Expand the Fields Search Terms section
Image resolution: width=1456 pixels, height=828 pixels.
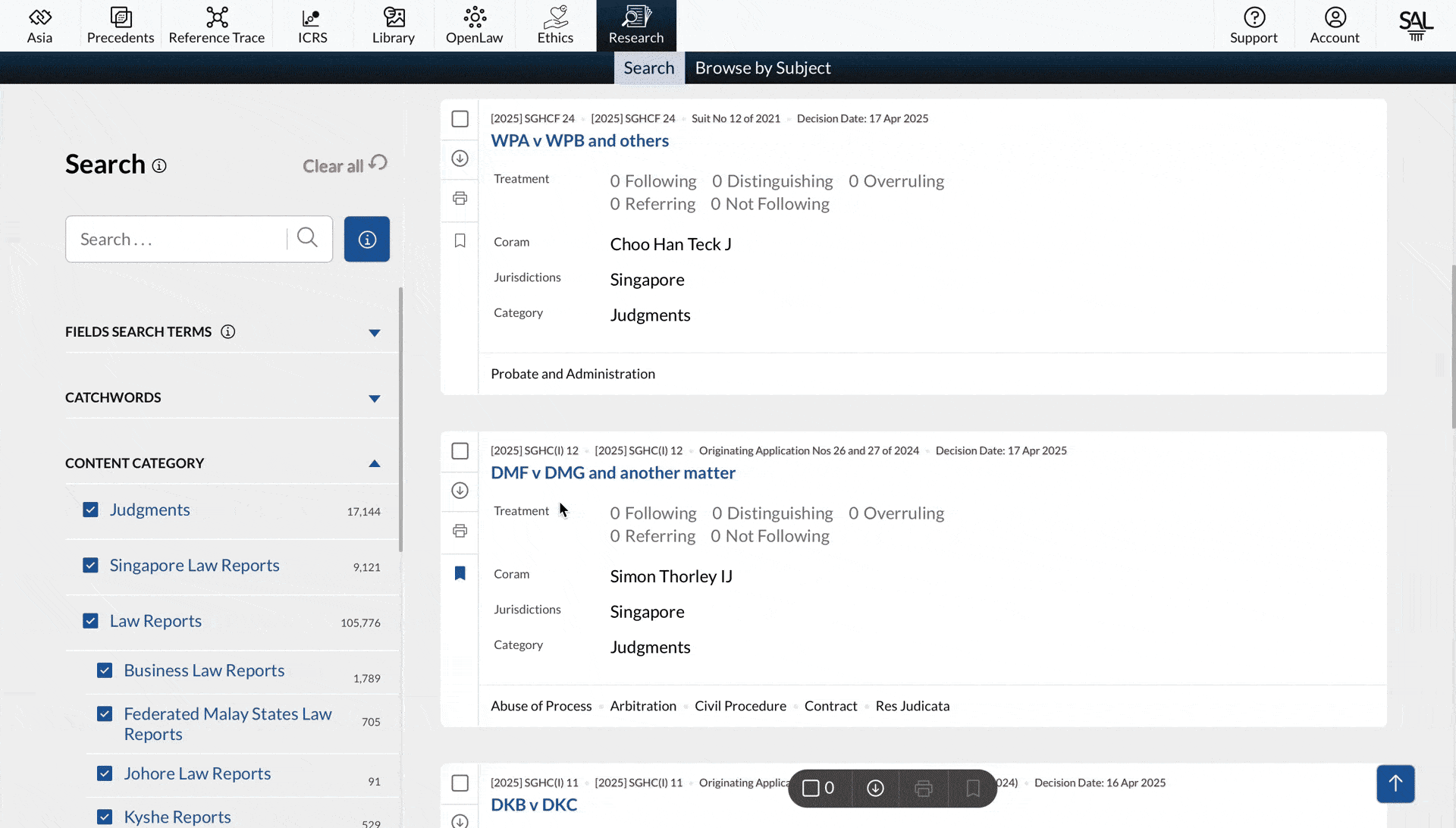tap(374, 333)
